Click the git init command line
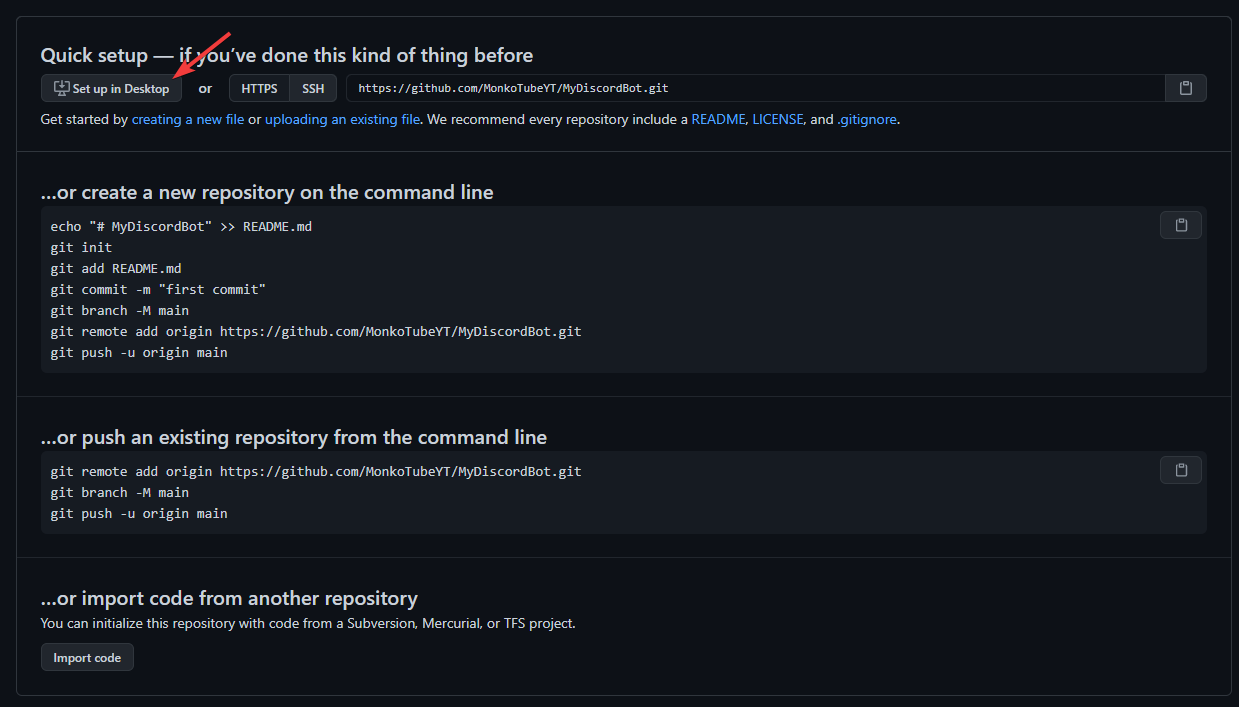 click(81, 248)
